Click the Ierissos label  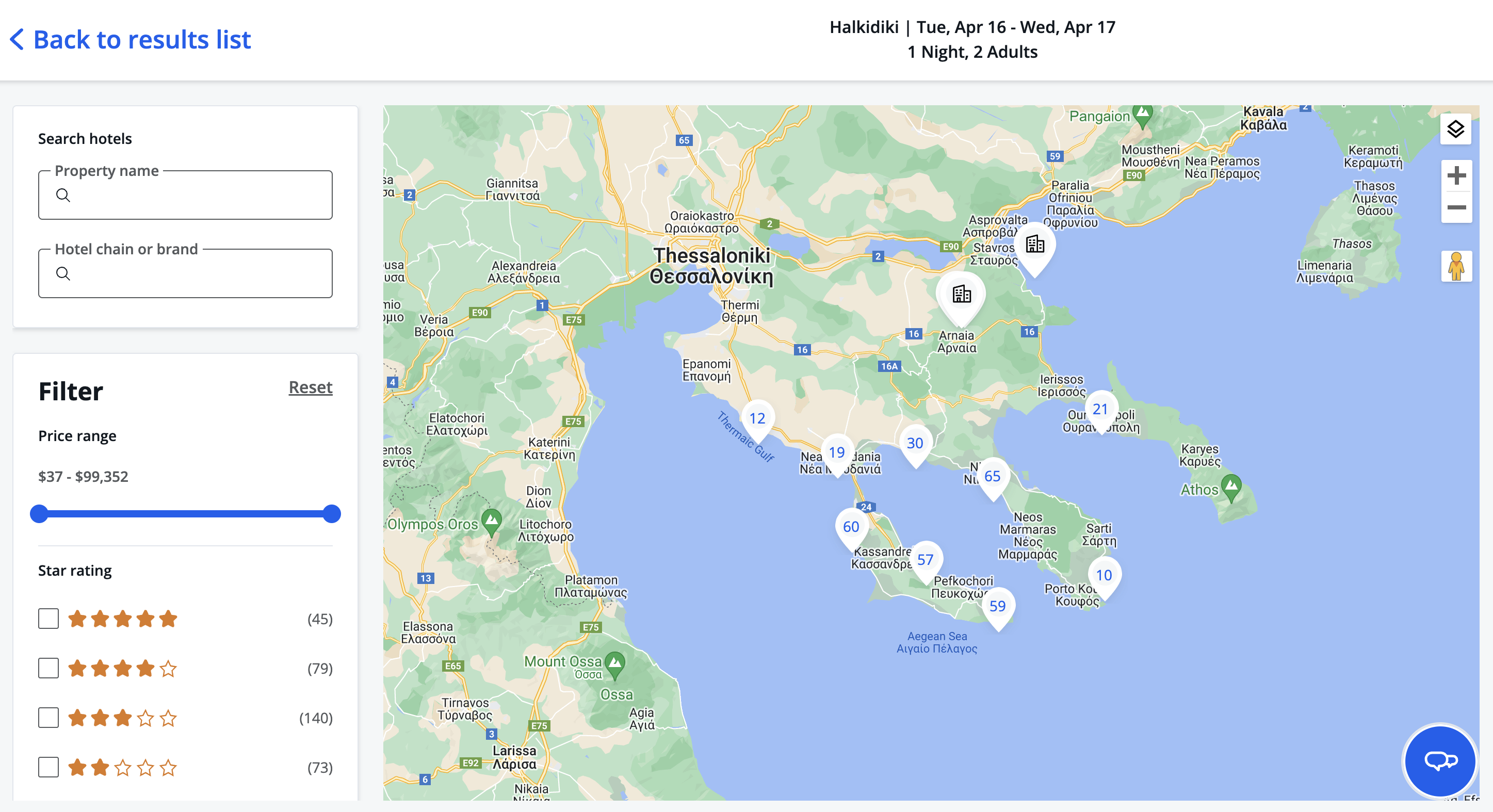[1061, 385]
